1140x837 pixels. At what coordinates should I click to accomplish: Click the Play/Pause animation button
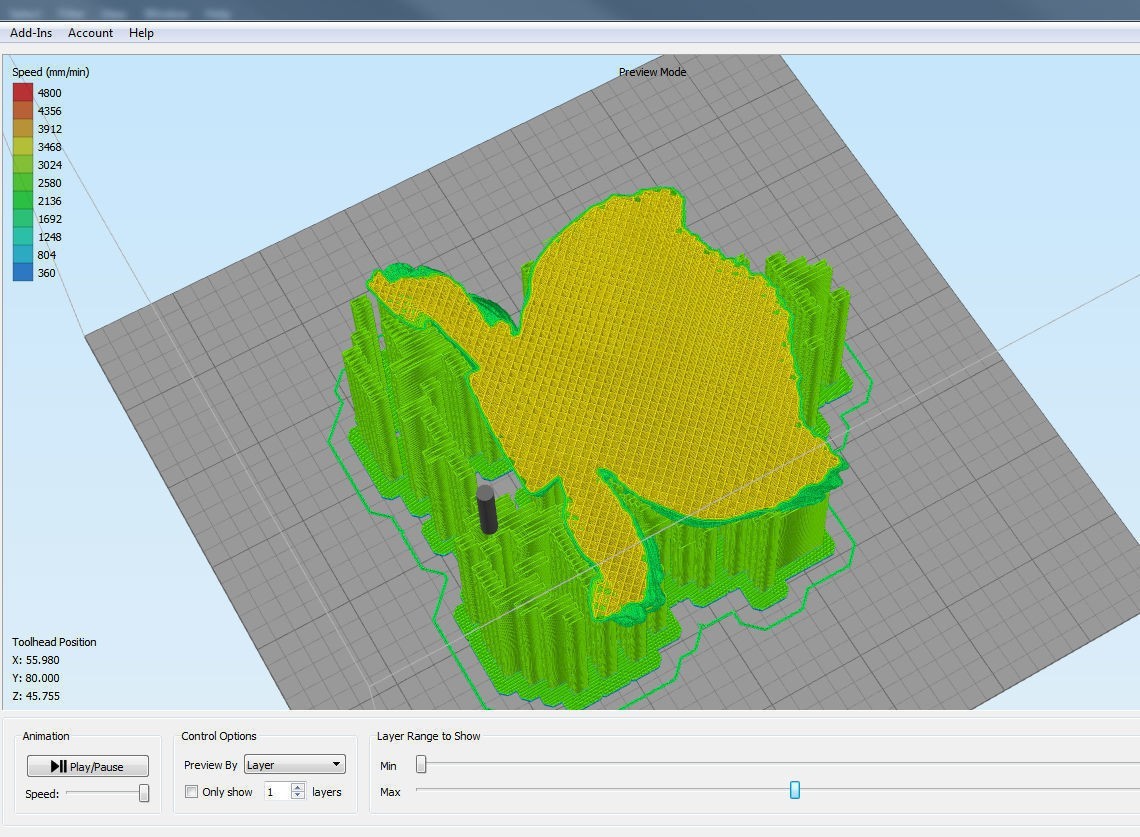(x=88, y=766)
